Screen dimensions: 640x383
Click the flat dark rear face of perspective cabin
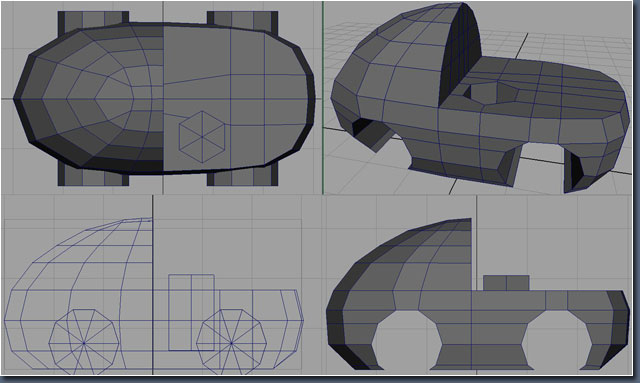pyautogui.click(x=459, y=55)
